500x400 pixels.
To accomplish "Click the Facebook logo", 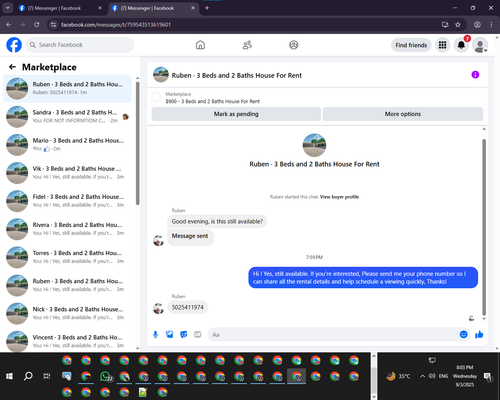I will click(14, 45).
